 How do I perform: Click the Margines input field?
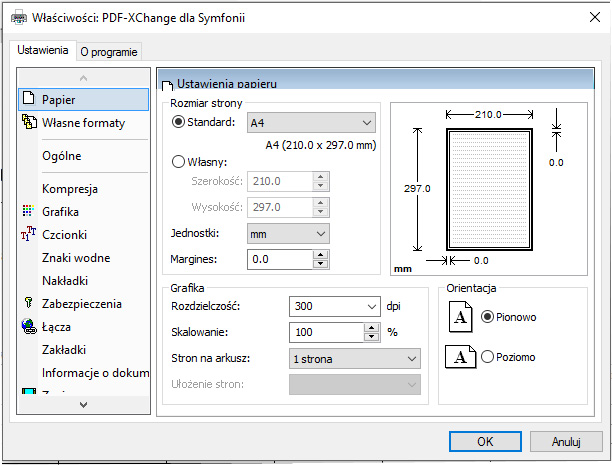[x=280, y=259]
